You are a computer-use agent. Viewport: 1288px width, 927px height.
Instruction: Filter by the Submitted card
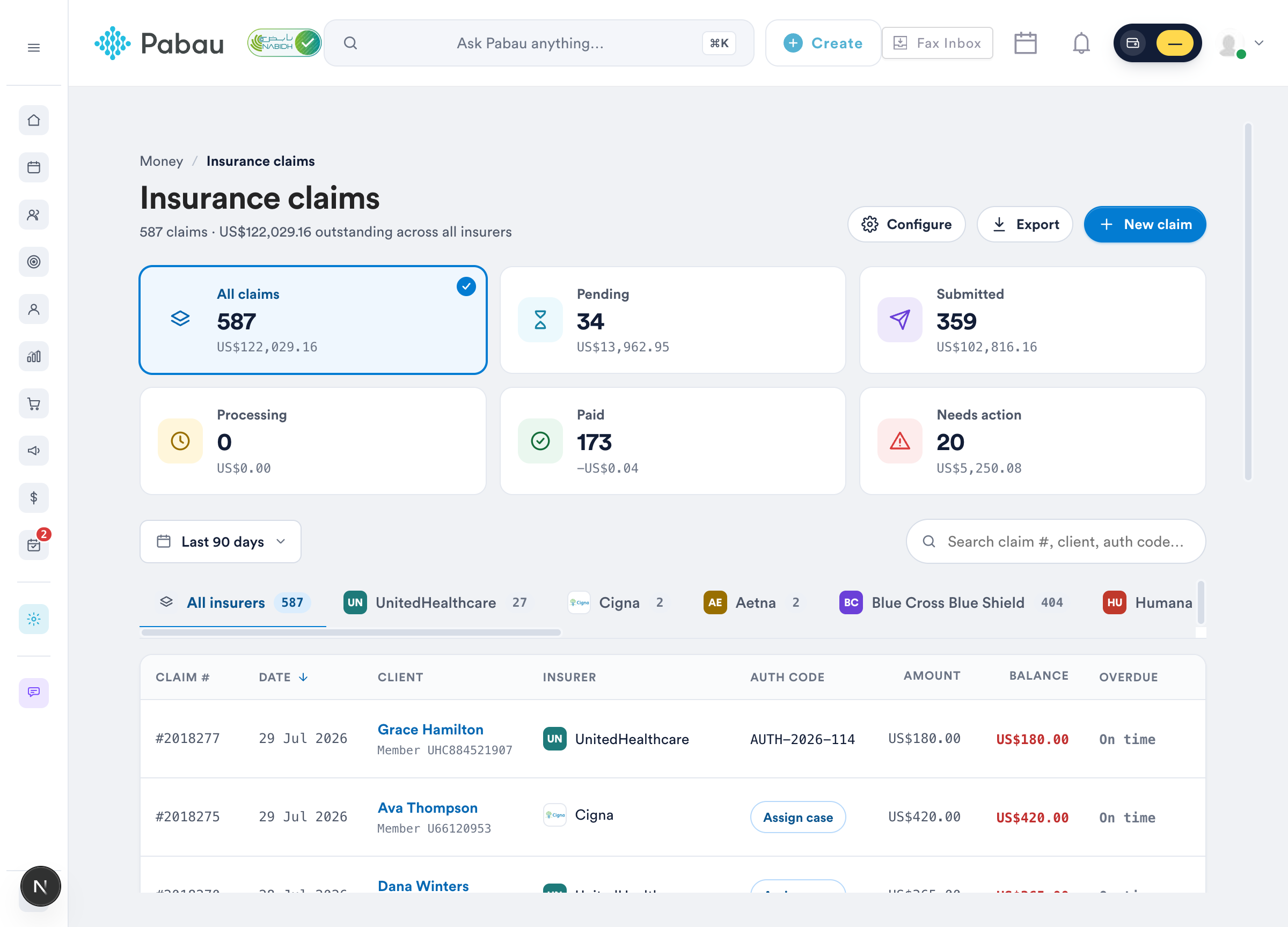1033,320
